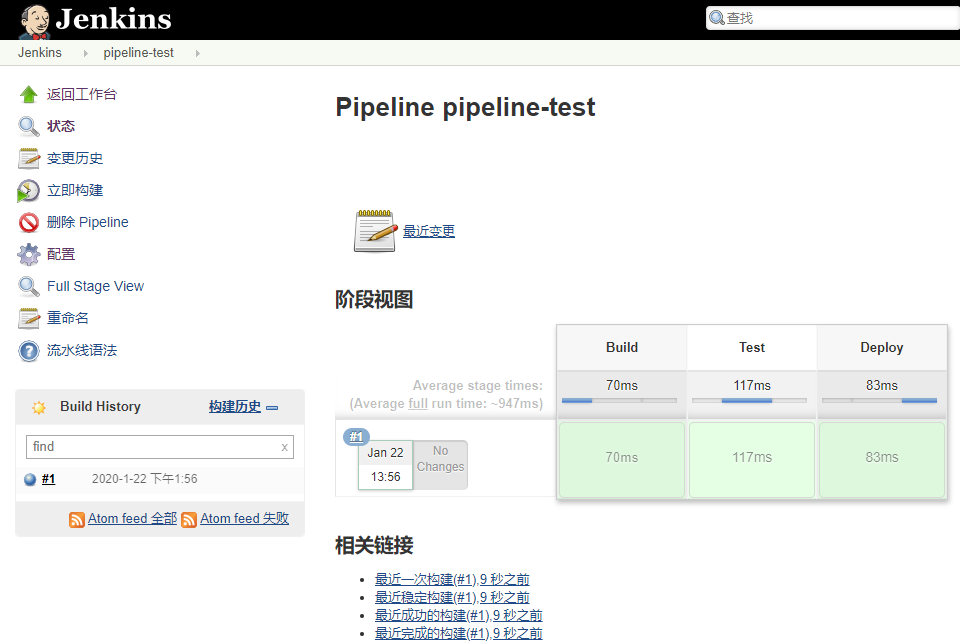
Task: Click the blue status ball for build #1
Action: coord(30,479)
